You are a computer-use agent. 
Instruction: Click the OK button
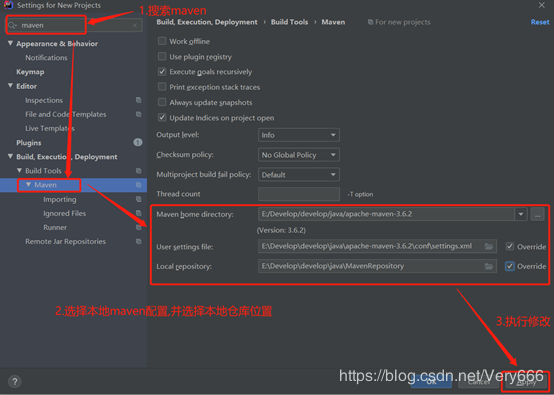pos(431,382)
